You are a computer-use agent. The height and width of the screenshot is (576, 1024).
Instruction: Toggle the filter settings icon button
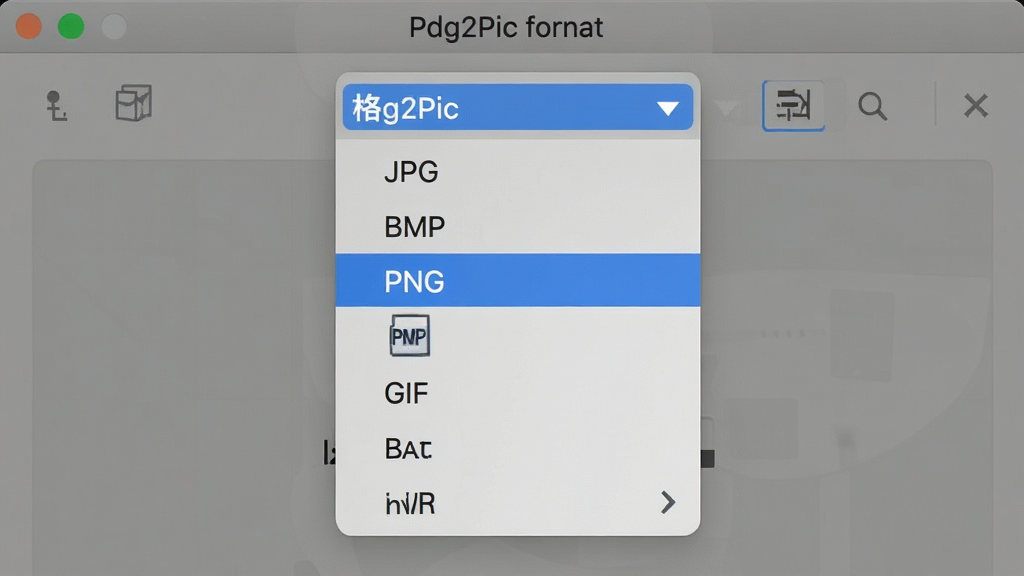pyautogui.click(x=793, y=106)
